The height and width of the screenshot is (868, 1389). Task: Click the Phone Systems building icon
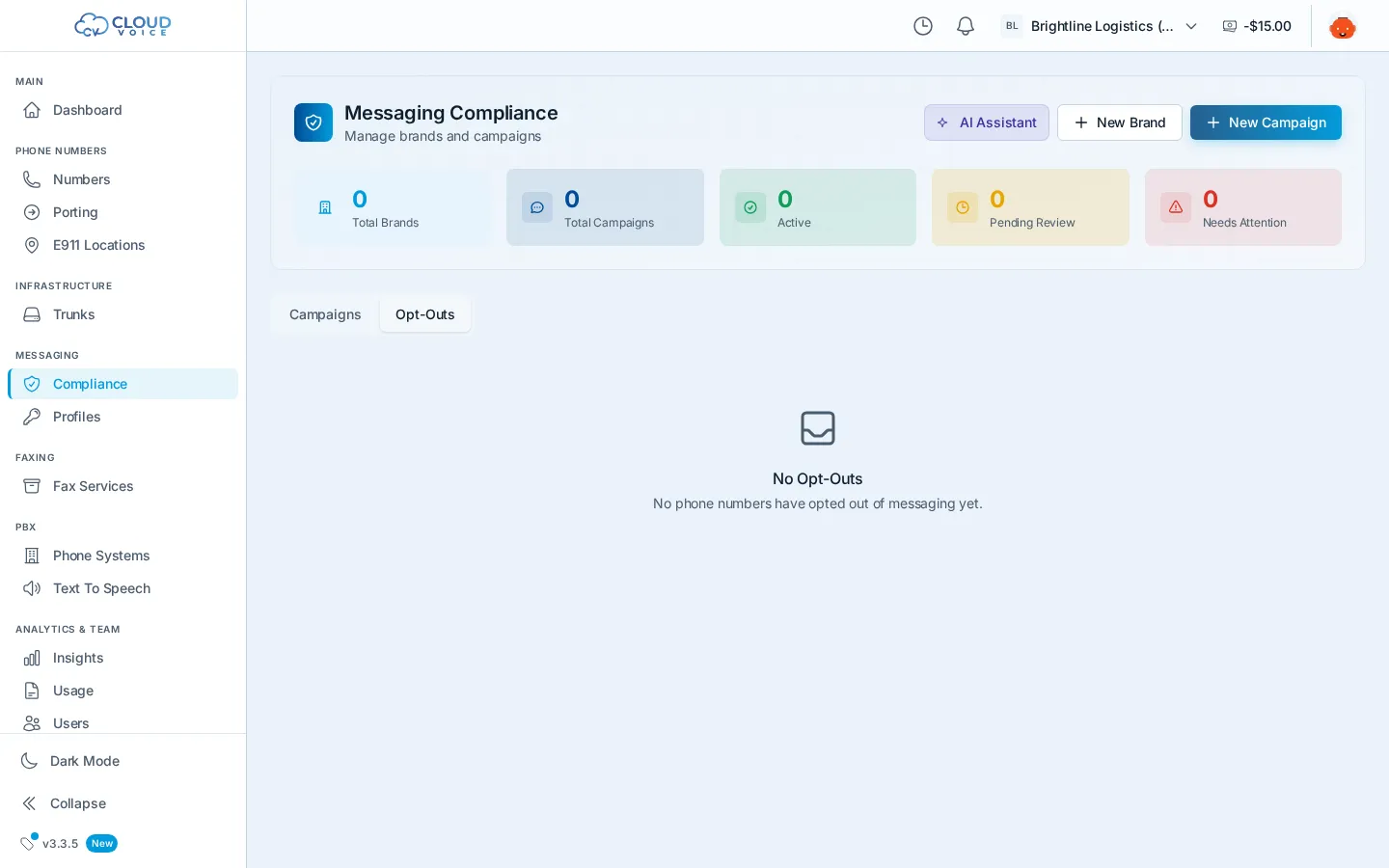click(32, 556)
